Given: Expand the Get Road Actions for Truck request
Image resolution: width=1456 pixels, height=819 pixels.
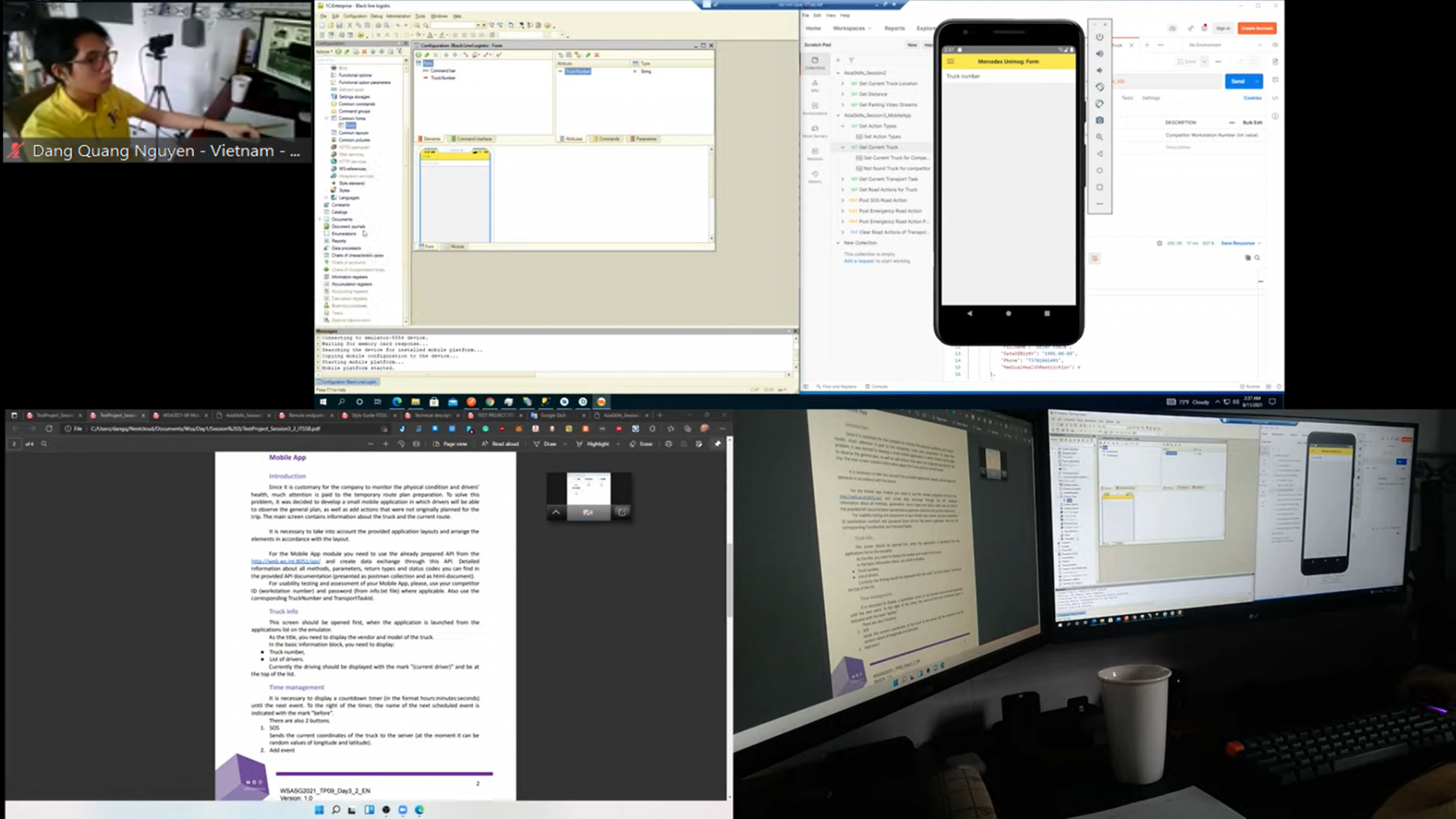Looking at the screenshot, I should point(842,189).
